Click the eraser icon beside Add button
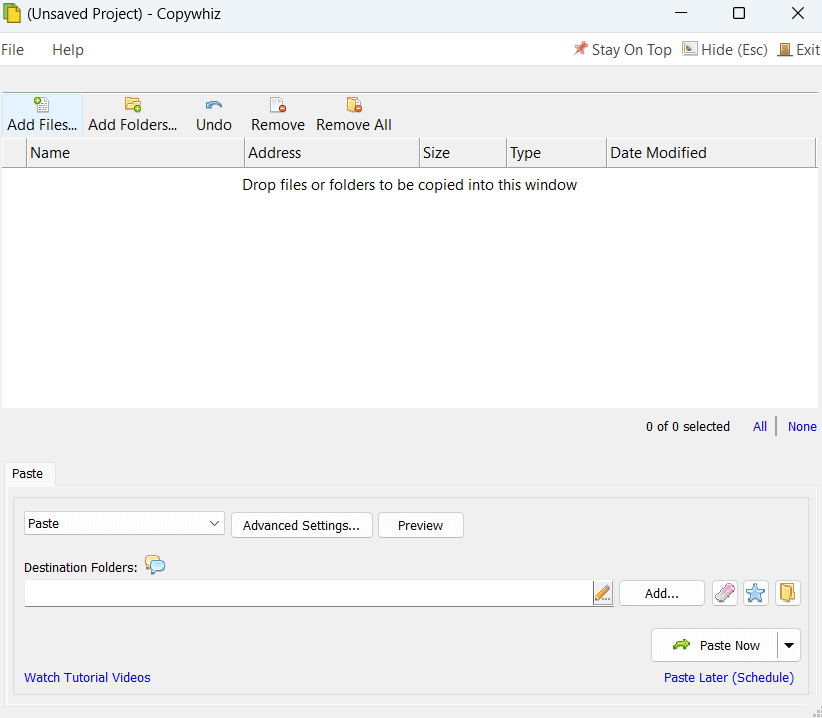822x718 pixels. click(725, 593)
